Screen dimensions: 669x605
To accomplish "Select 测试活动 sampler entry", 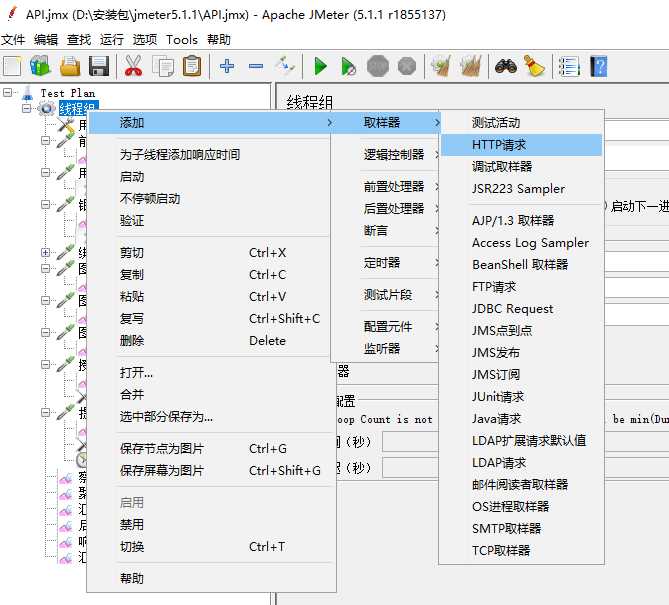I will click(x=521, y=123).
